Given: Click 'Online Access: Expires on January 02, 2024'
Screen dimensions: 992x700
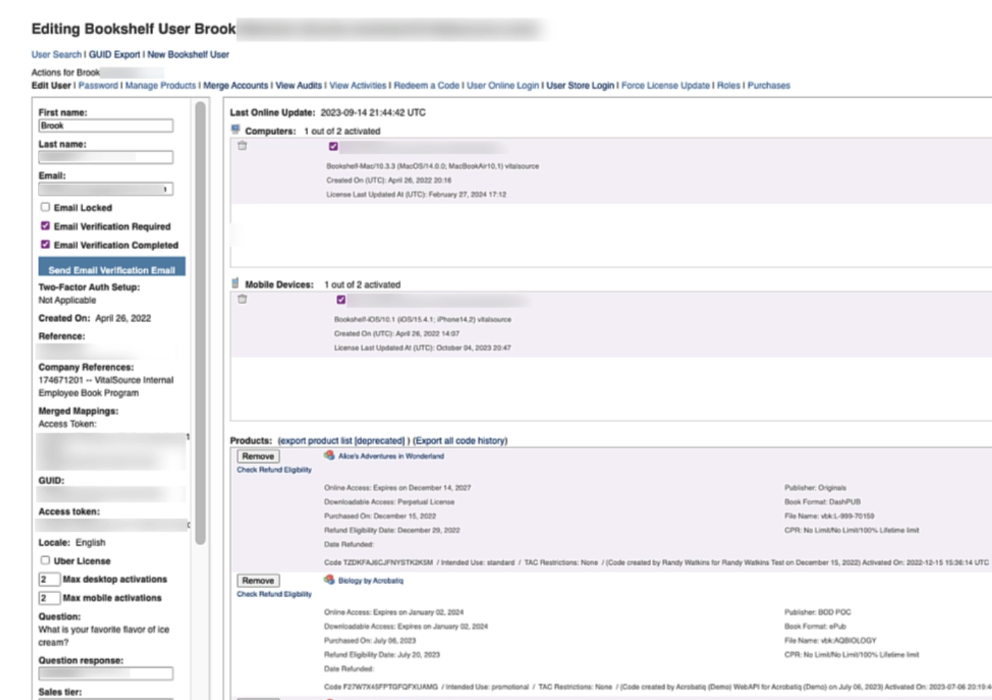Looking at the screenshot, I should [x=394, y=612].
